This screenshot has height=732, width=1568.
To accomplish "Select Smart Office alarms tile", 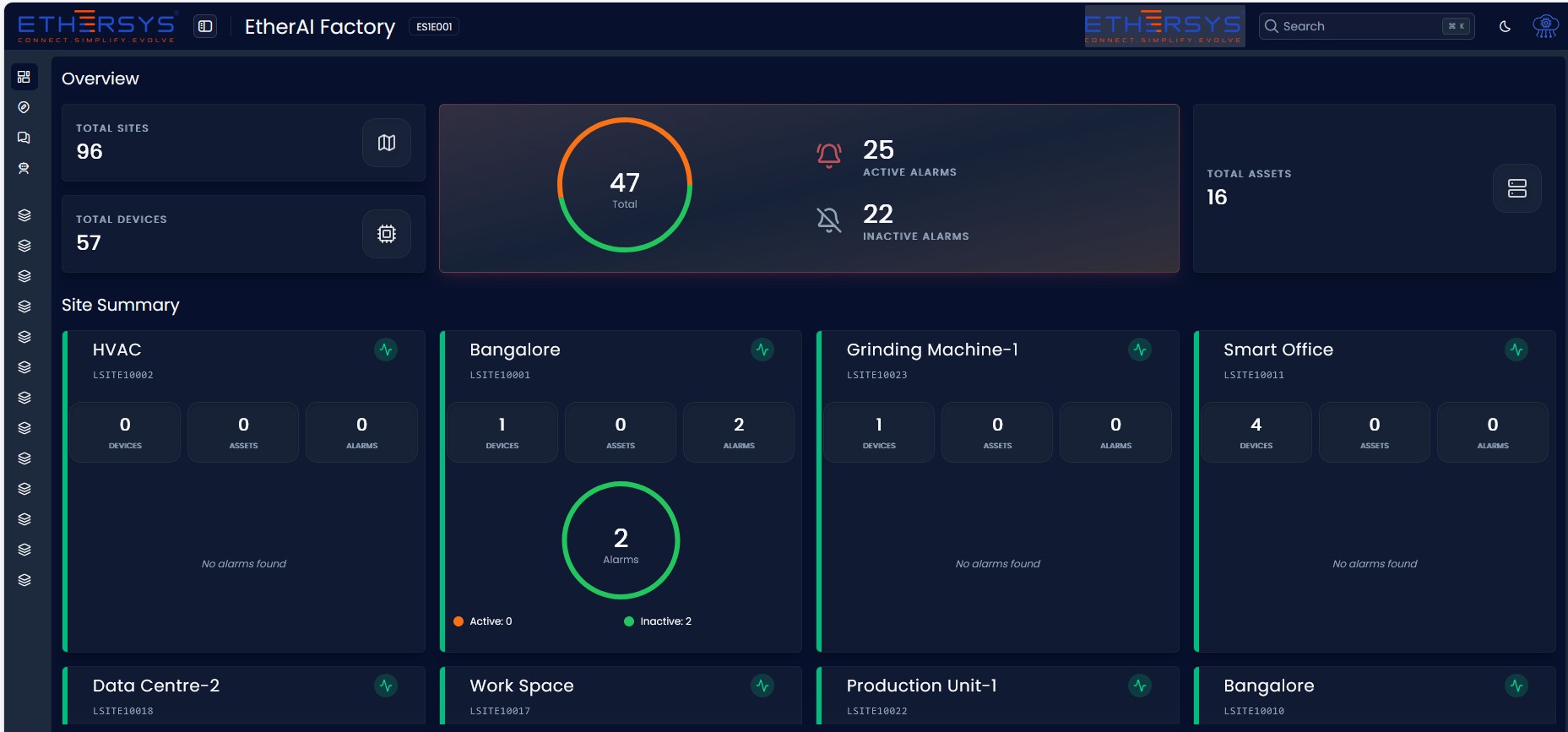I will pyautogui.click(x=1493, y=432).
